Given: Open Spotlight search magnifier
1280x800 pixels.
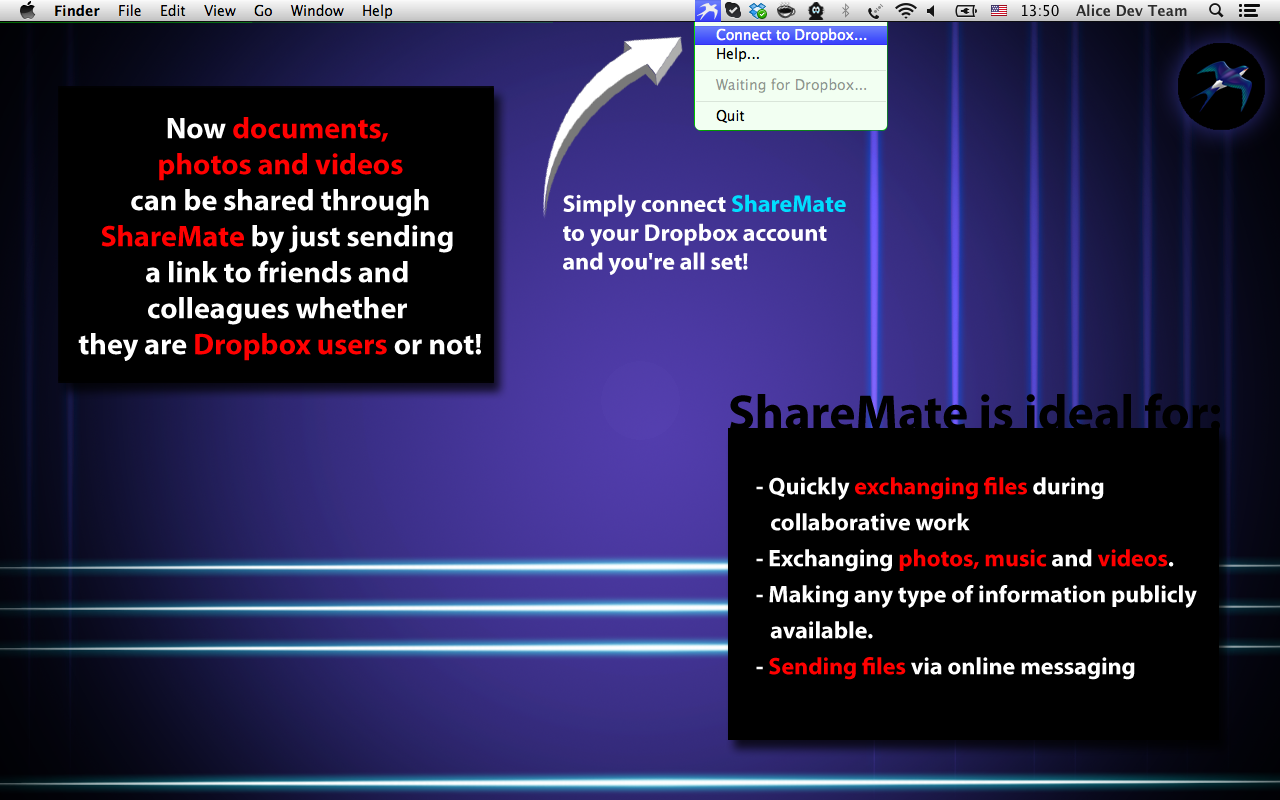Looking at the screenshot, I should [x=1216, y=11].
